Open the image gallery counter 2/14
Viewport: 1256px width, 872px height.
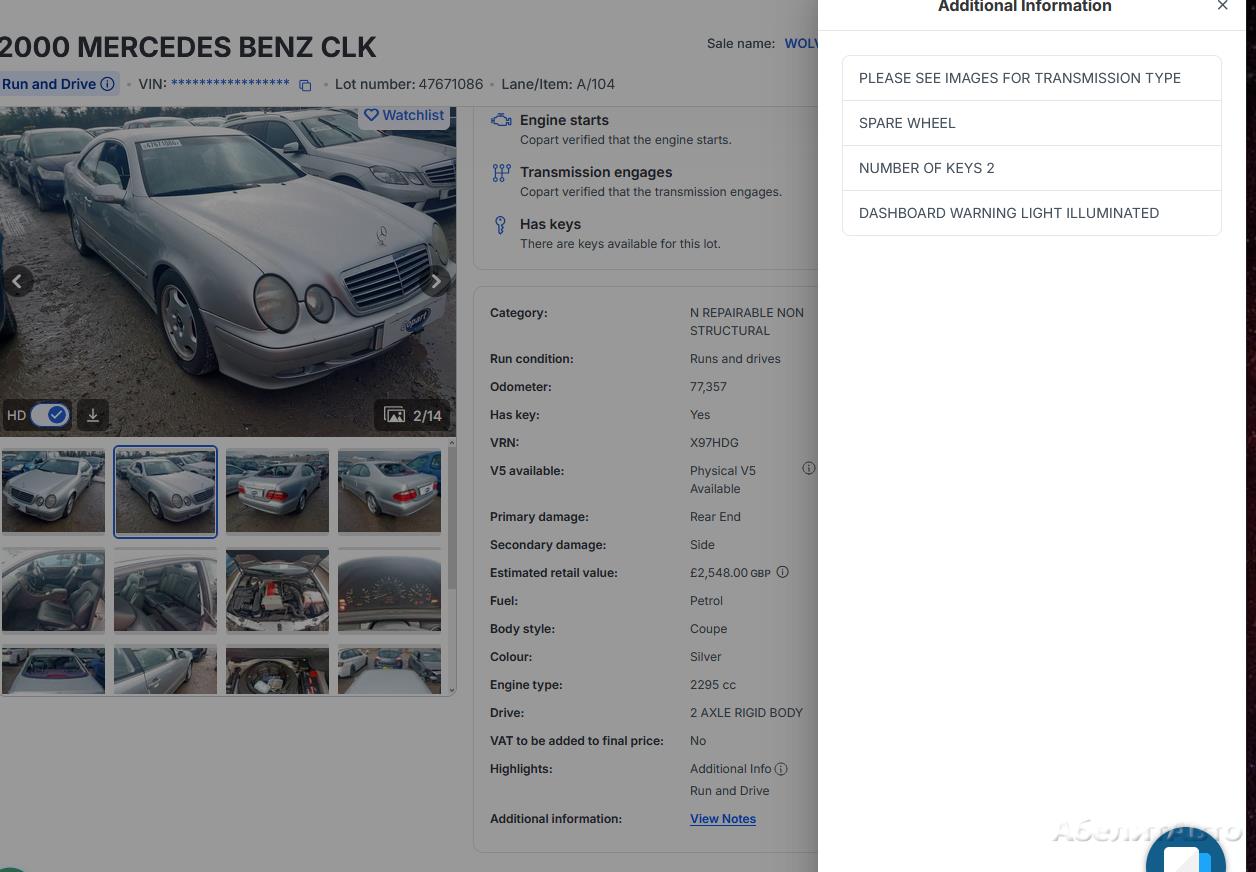[414, 415]
